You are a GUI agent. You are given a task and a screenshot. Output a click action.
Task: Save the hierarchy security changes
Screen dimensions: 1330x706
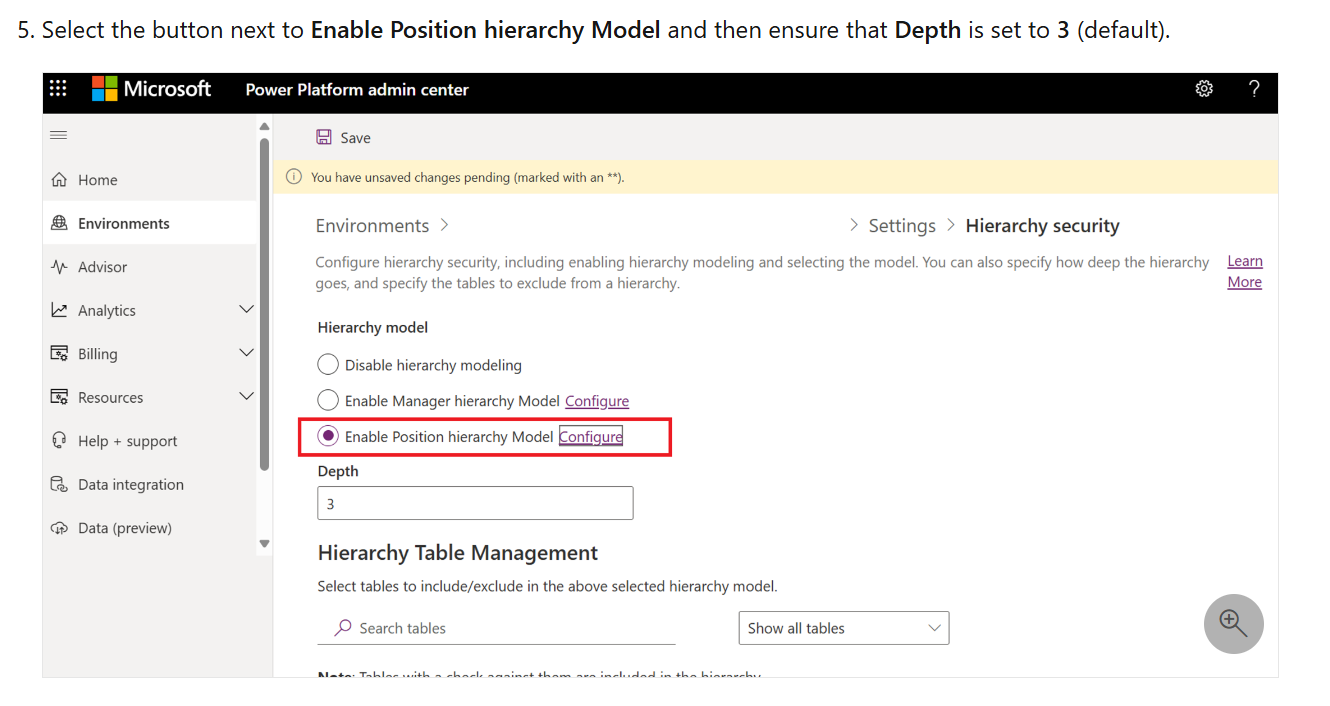point(343,137)
